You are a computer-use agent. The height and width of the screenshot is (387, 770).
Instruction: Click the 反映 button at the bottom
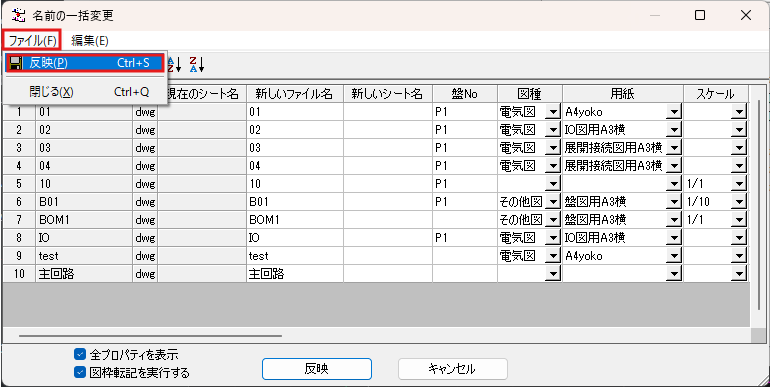tap(317, 369)
